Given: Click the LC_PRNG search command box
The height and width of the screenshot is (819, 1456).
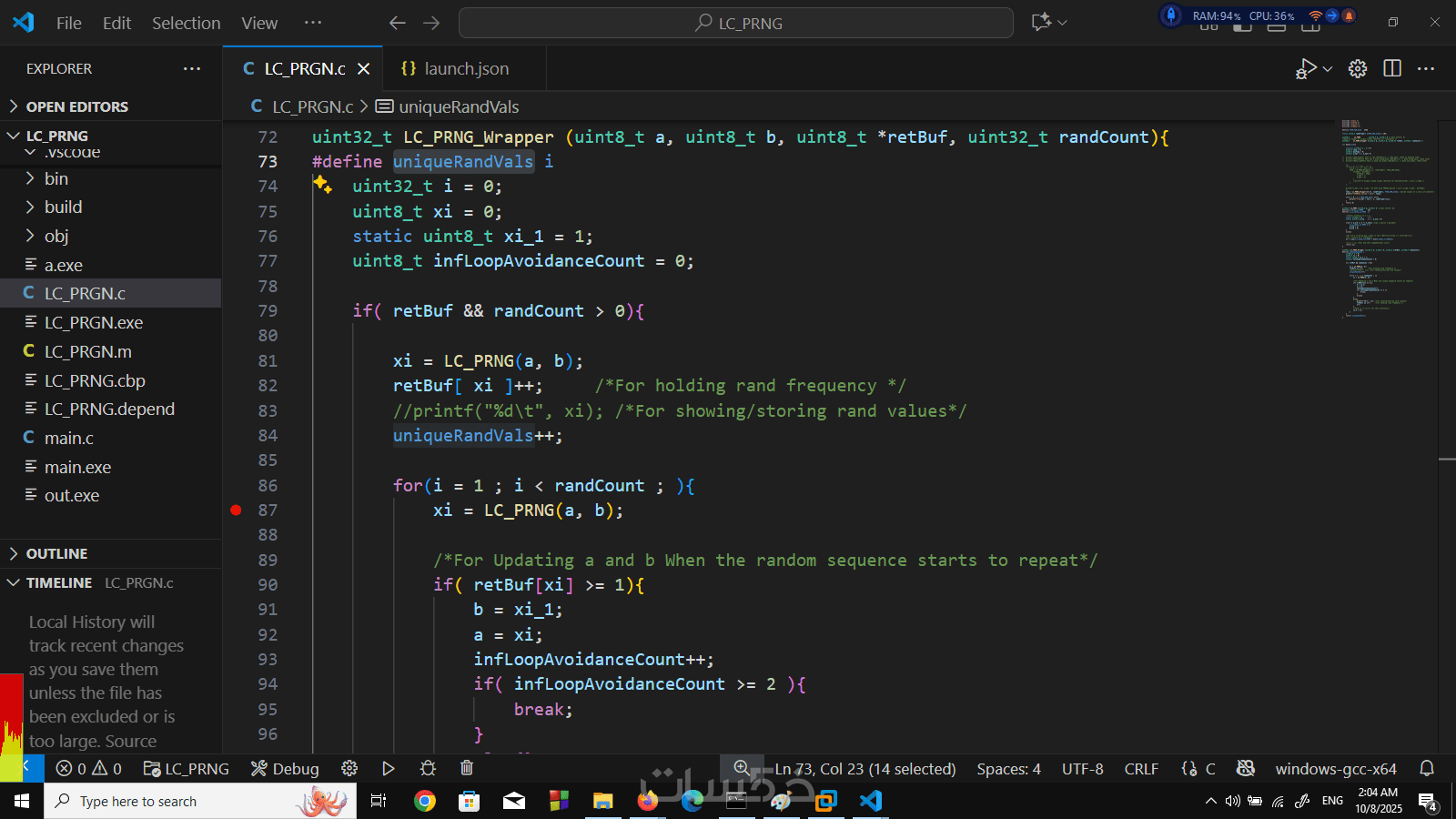Looking at the screenshot, I should [x=736, y=23].
